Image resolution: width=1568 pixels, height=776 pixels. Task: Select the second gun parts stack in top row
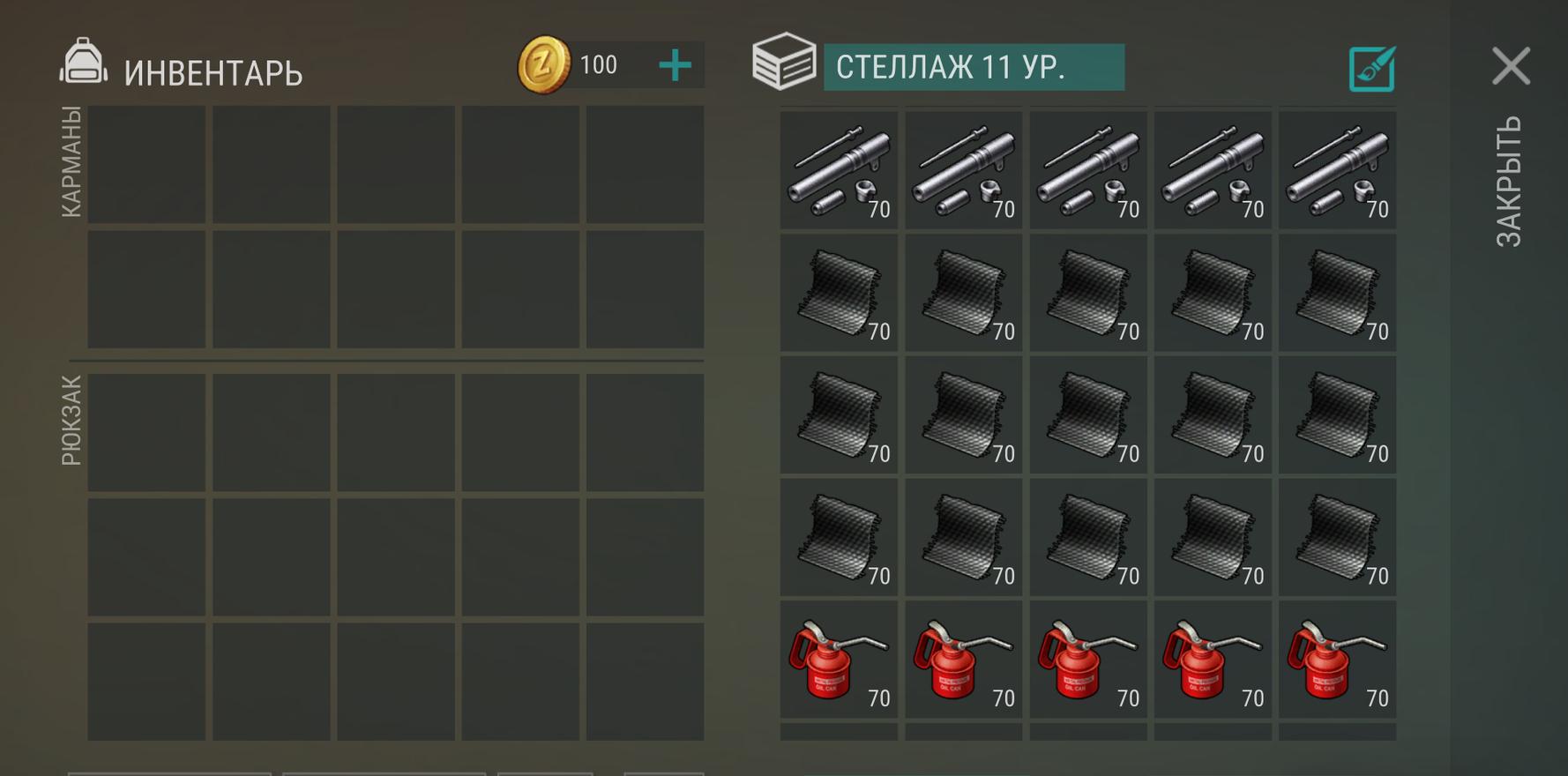click(x=963, y=169)
